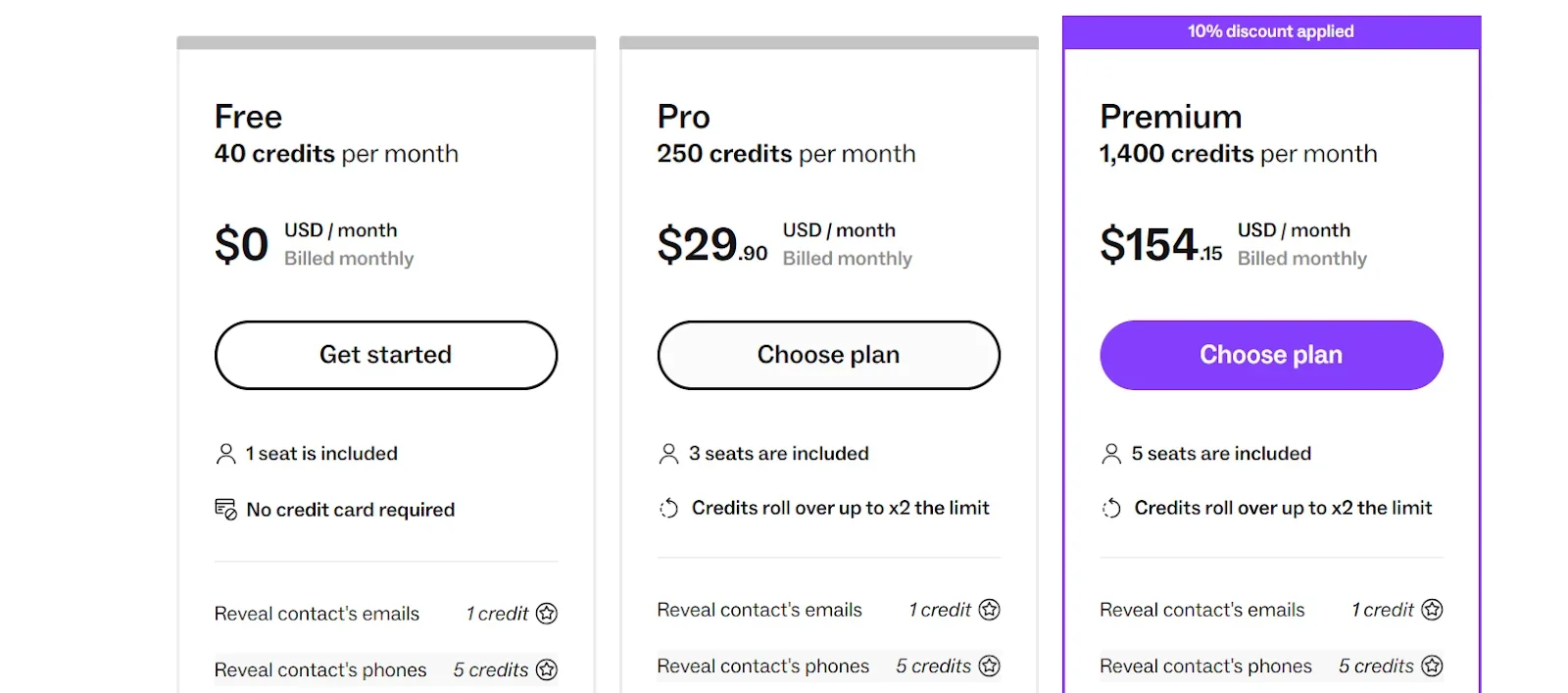Click Free plan's Reveal contact's emails row

(x=317, y=614)
